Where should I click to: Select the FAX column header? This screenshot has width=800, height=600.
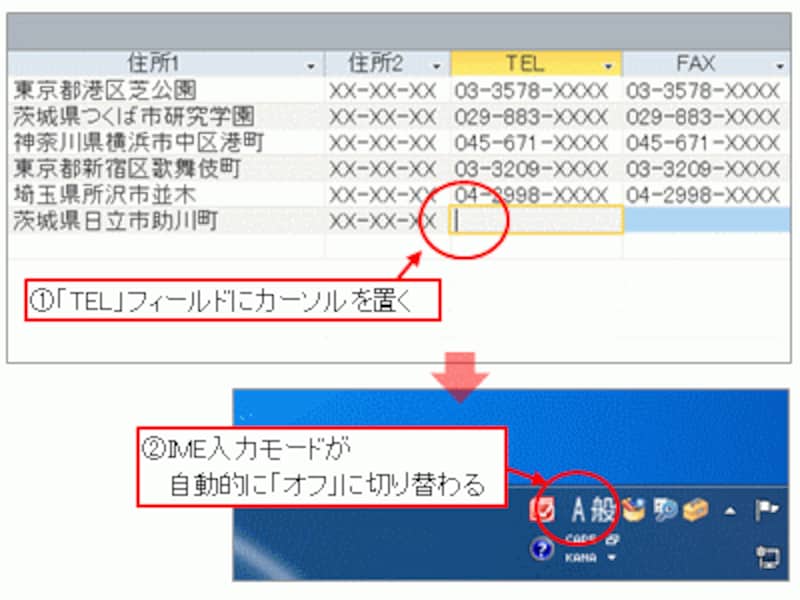pos(707,64)
